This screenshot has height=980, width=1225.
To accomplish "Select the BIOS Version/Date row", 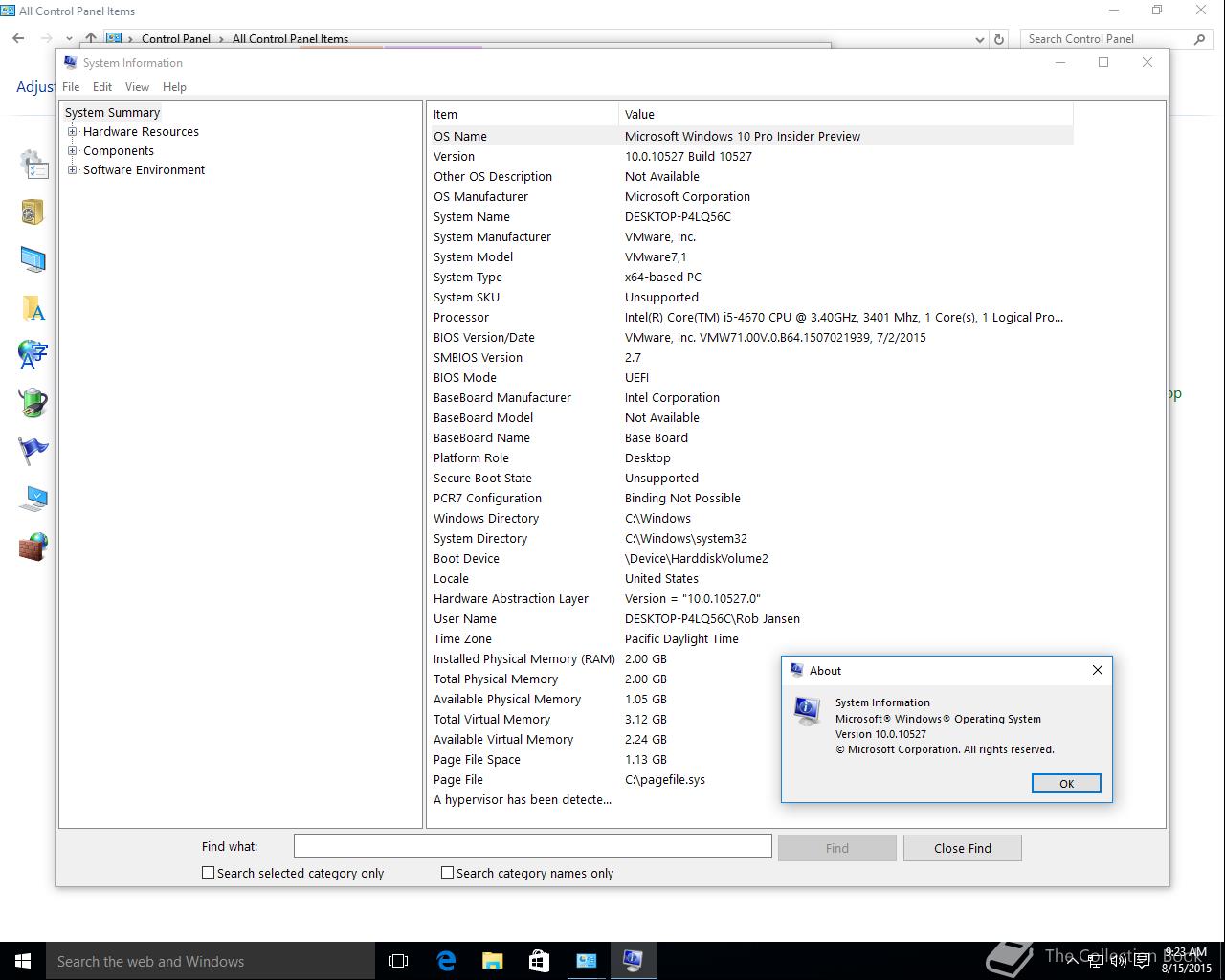I will click(x=751, y=337).
